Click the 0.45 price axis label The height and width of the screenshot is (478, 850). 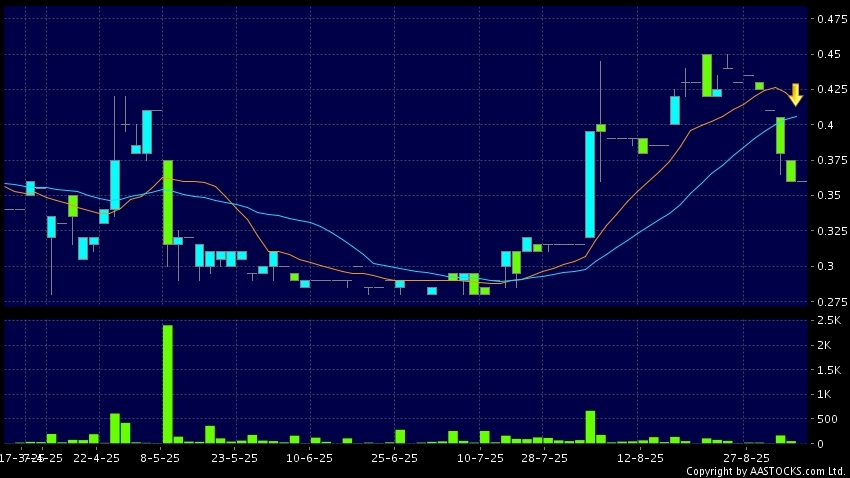tap(829, 54)
